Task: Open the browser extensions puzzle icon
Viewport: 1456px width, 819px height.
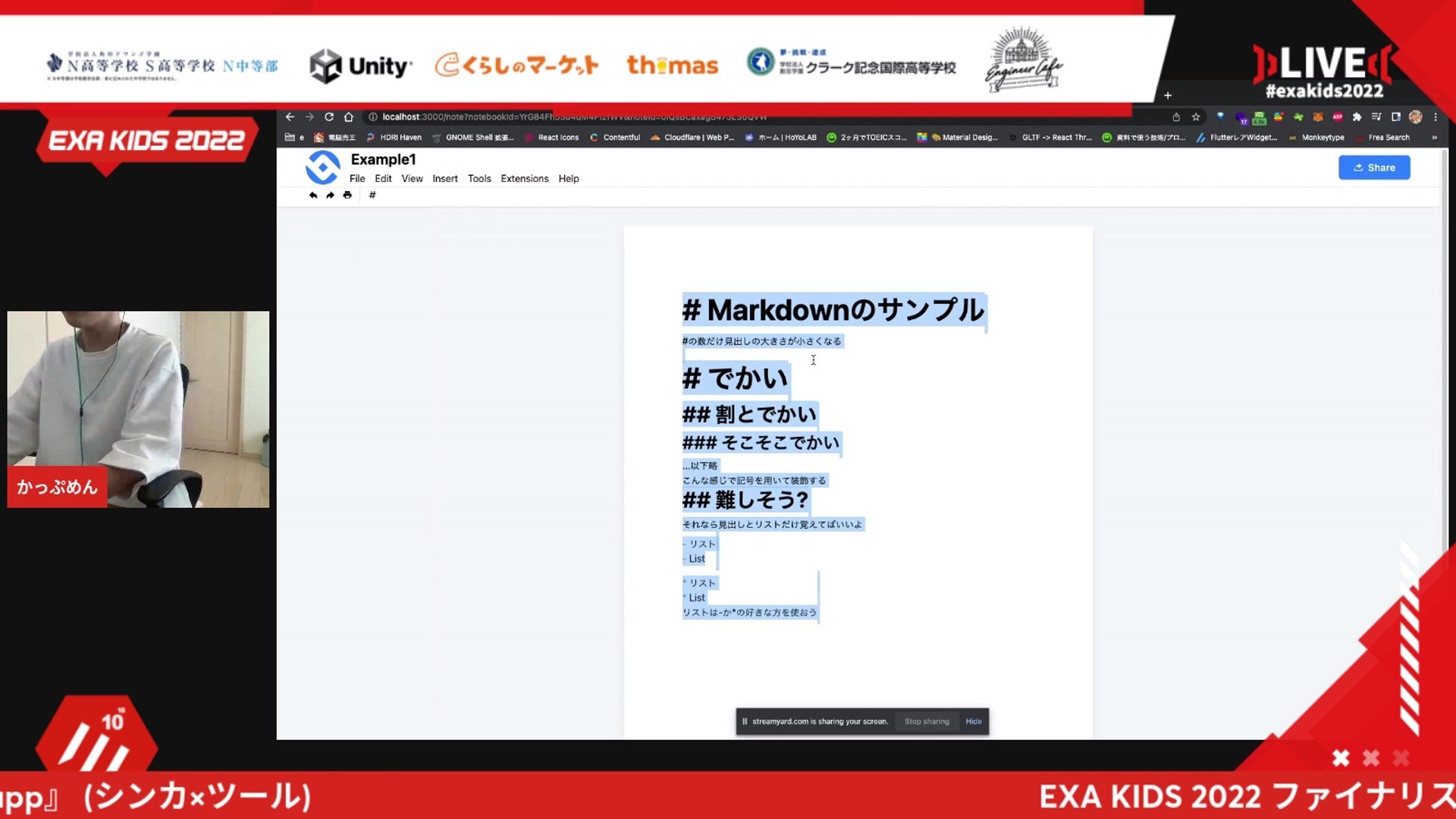Action: point(1357,117)
